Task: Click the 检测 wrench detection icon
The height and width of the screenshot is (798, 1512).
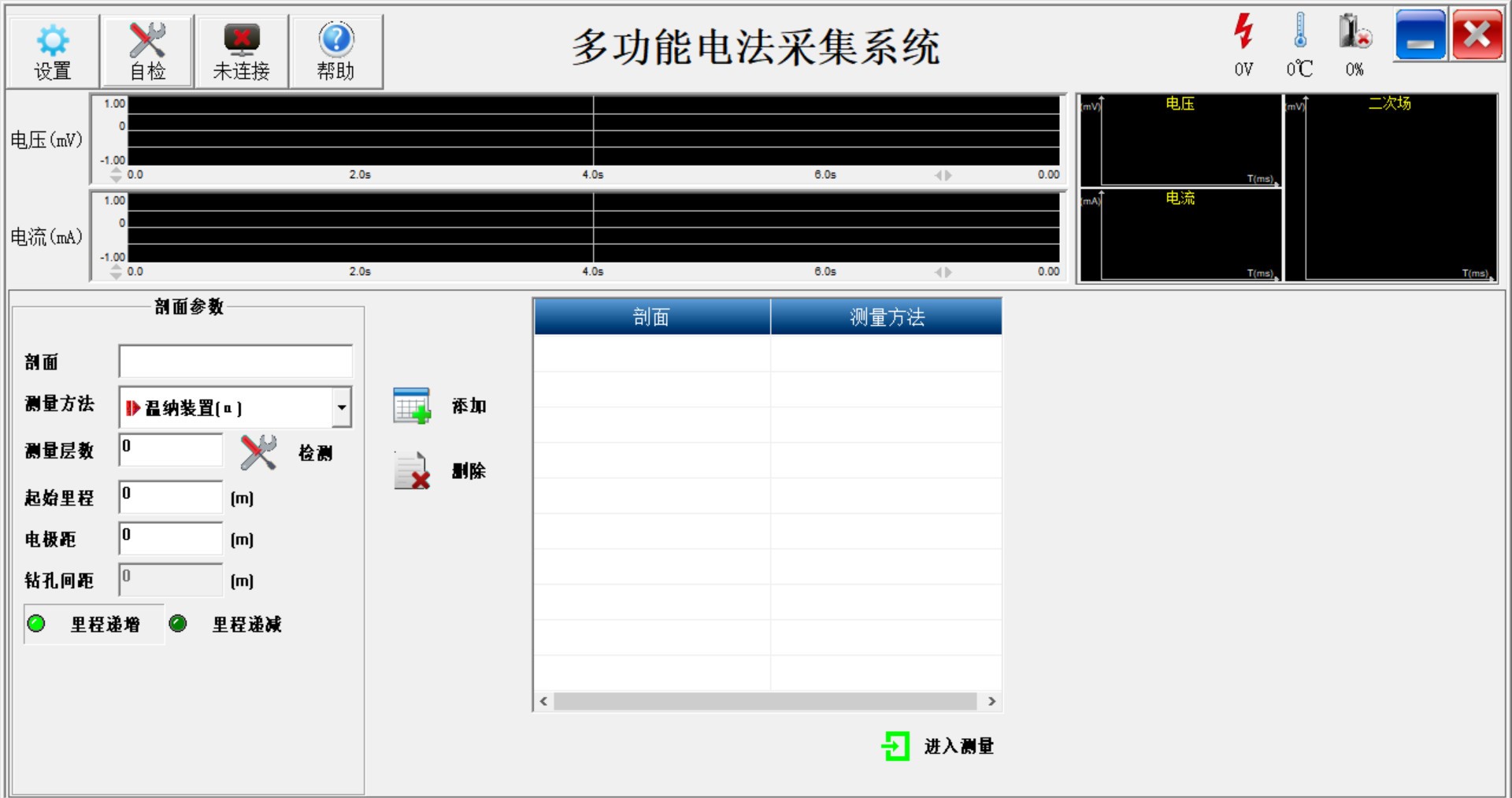Action: pyautogui.click(x=258, y=452)
